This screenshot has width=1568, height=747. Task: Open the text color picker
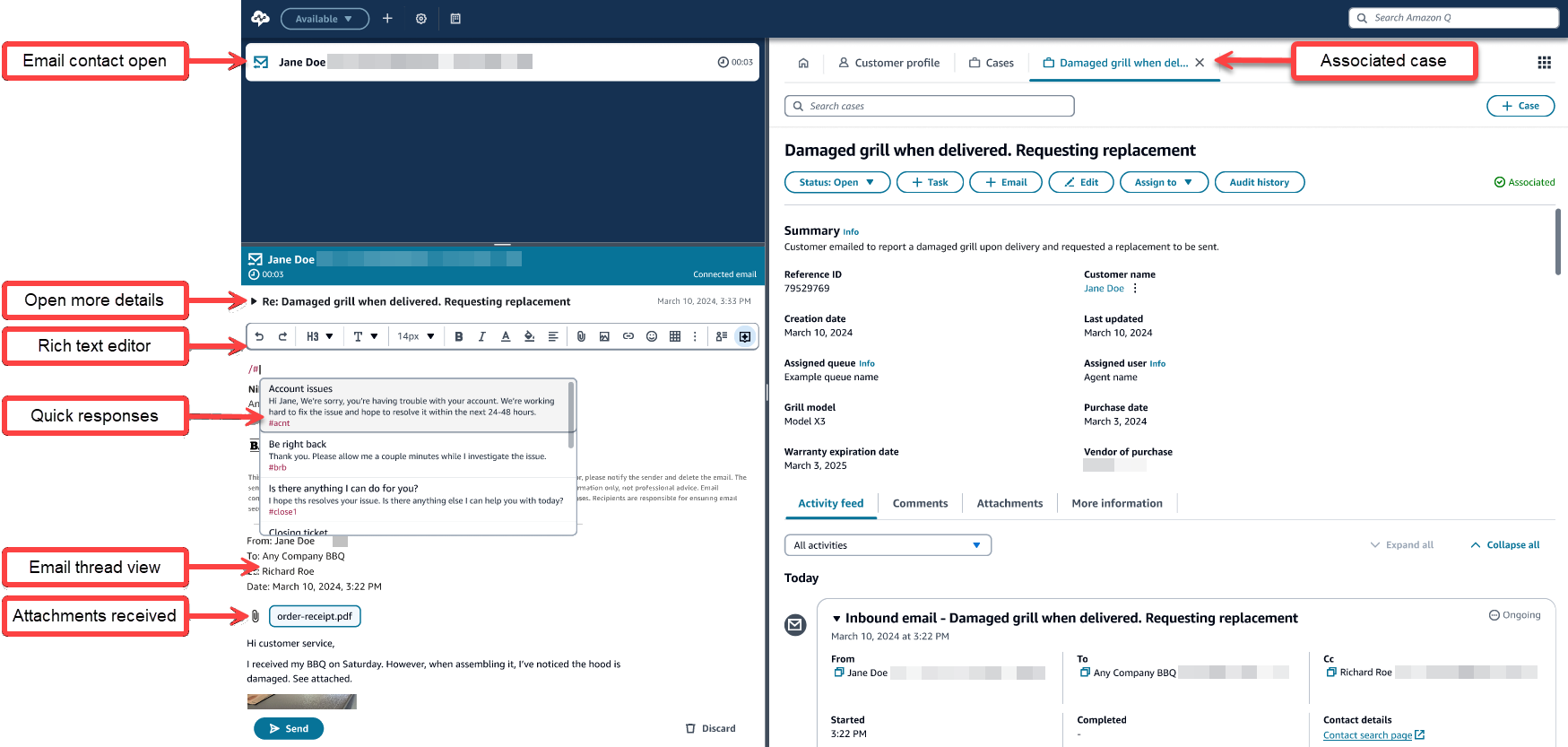(506, 336)
